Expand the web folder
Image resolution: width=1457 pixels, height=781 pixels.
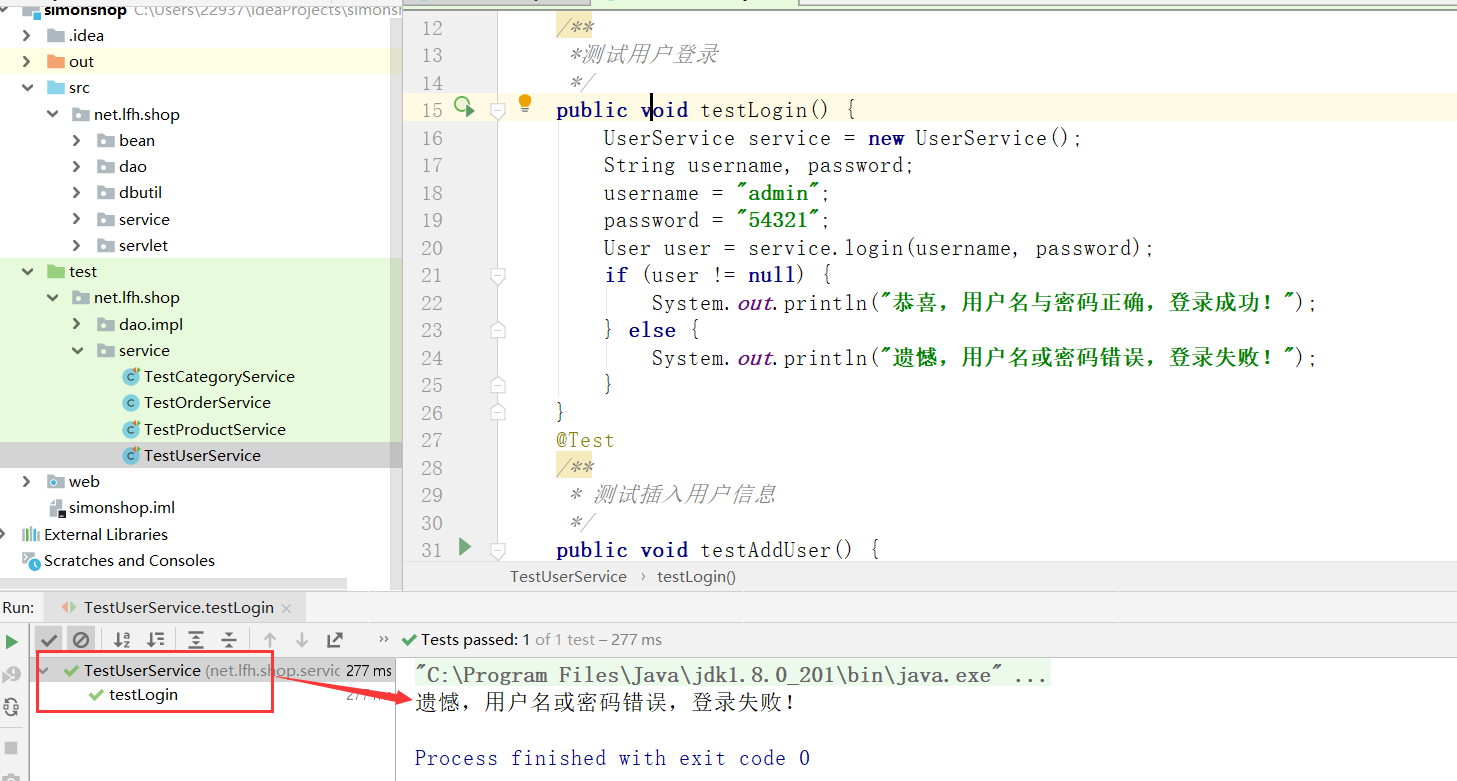(27, 482)
